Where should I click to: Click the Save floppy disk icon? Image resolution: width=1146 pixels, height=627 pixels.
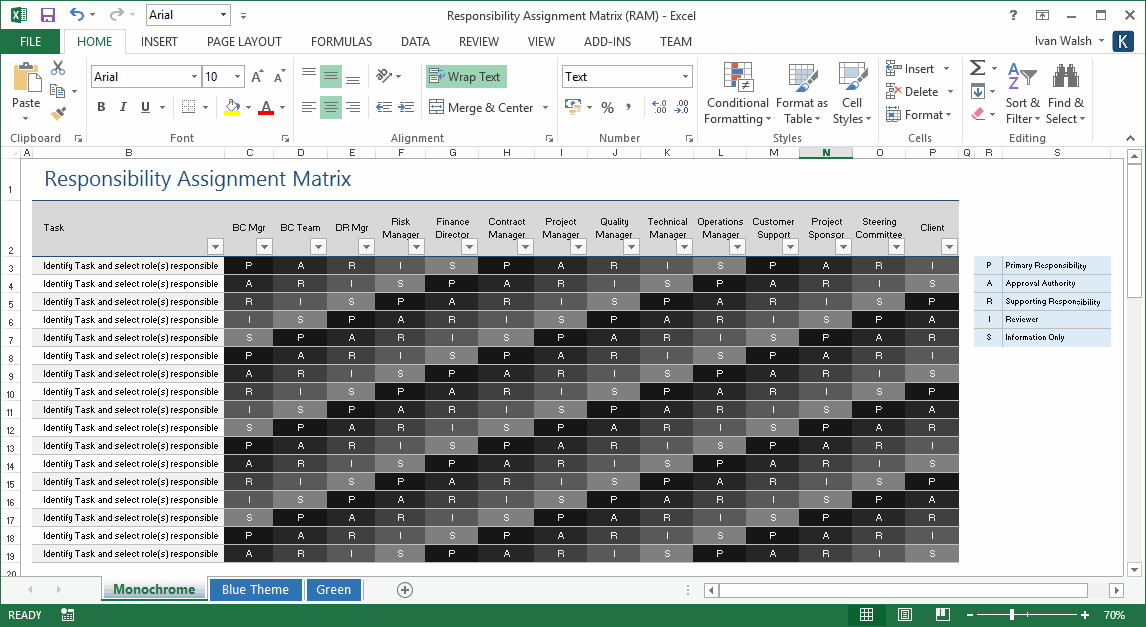point(48,15)
